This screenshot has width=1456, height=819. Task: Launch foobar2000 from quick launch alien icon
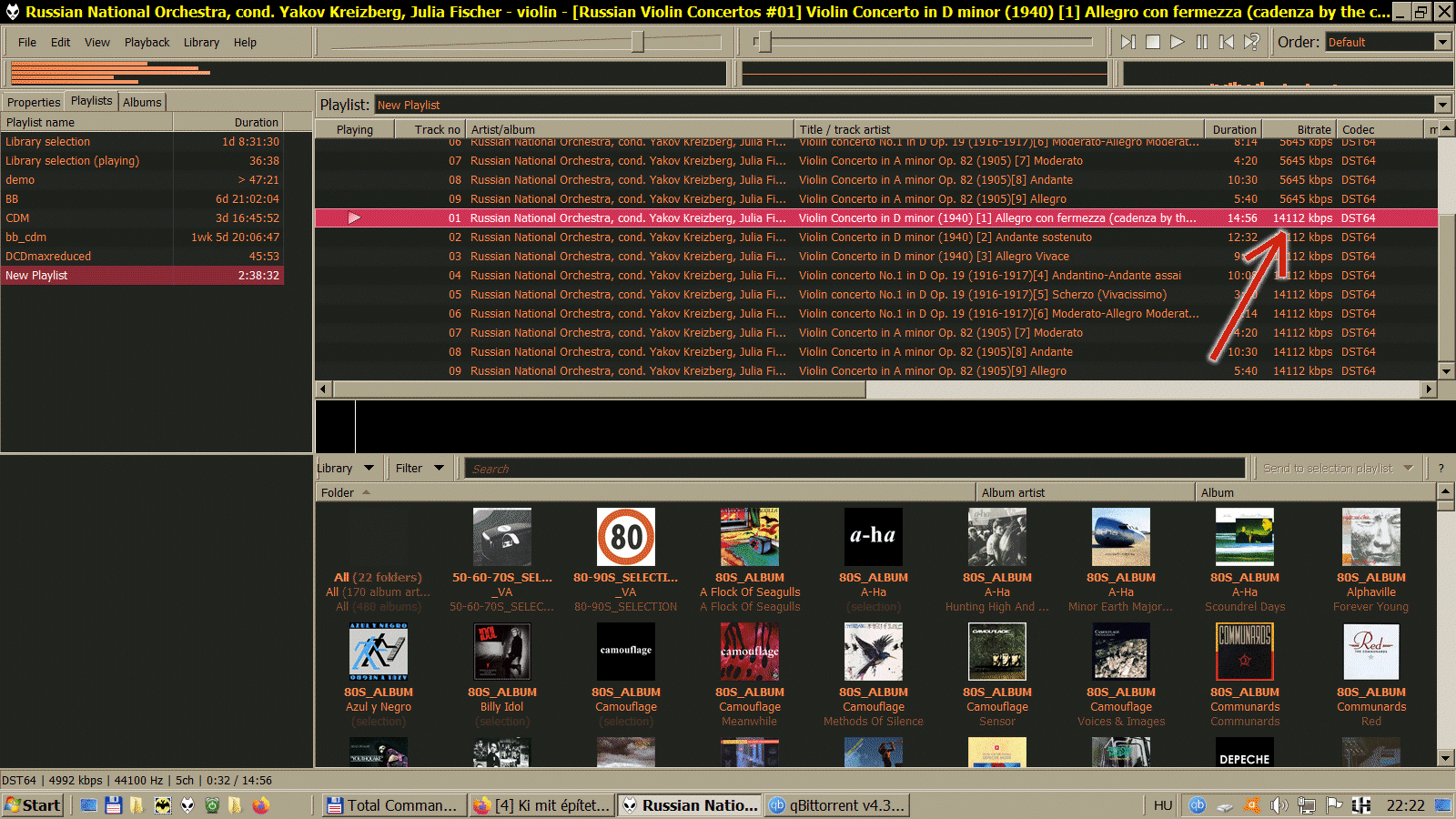click(x=187, y=805)
